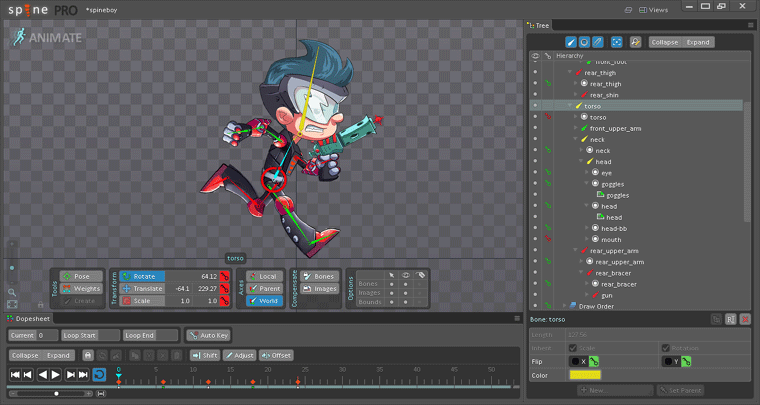Switch to the Dopesheet tab
The image size is (760, 405).
(x=29, y=318)
